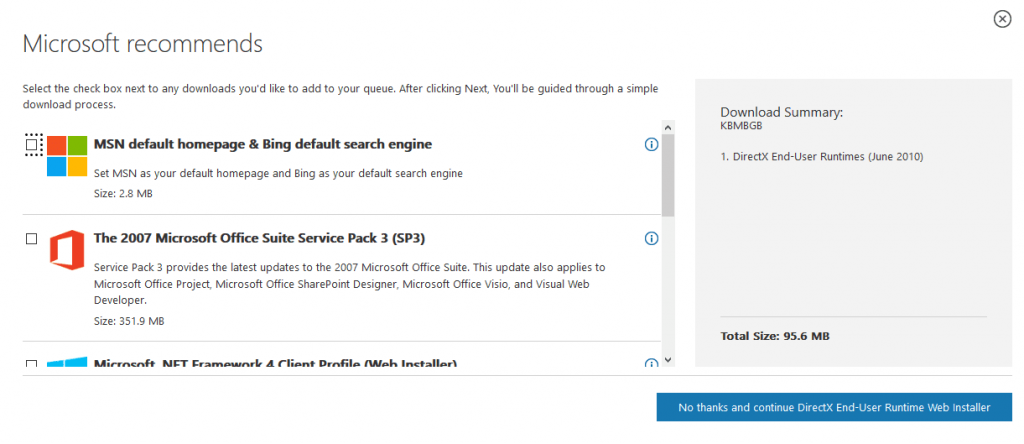This screenshot has height=444, width=1024.
Task: Click DirectX End-User Runtimes summary item
Action: click(822, 157)
